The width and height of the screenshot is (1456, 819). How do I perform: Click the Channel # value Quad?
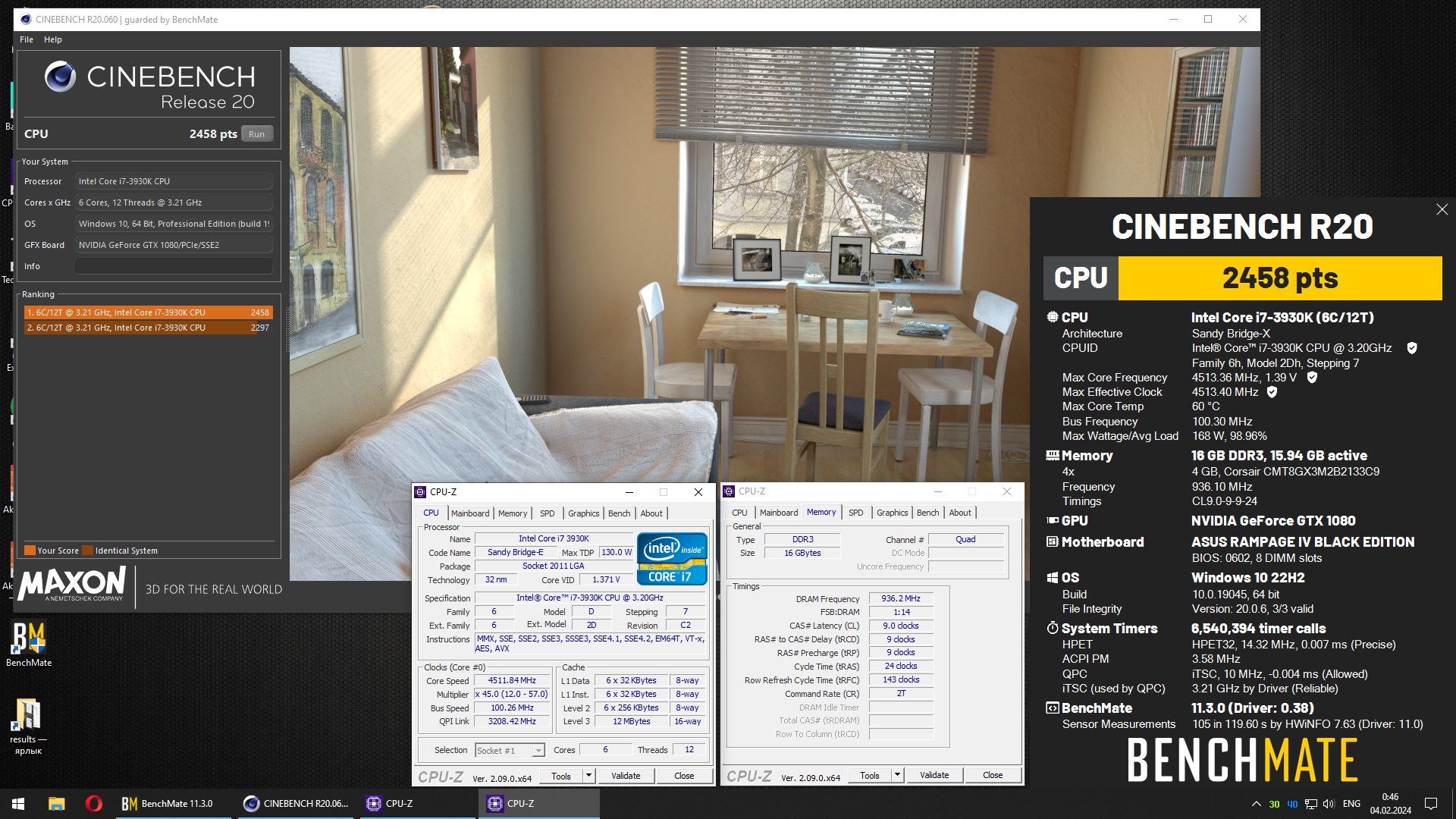965,539
